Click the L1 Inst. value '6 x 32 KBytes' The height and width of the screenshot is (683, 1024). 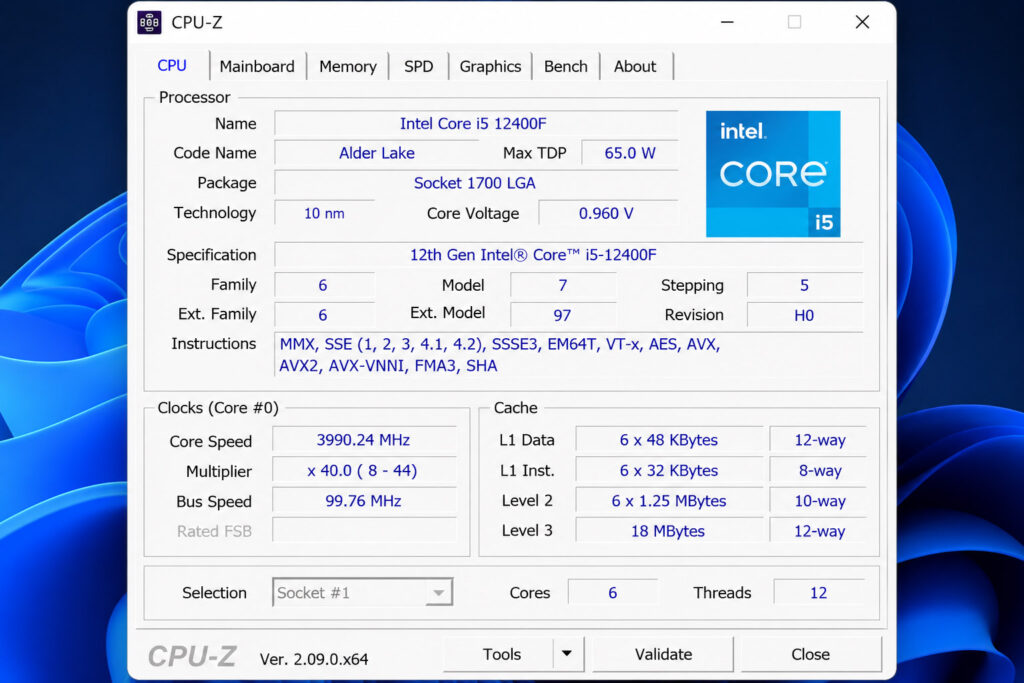[669, 470]
